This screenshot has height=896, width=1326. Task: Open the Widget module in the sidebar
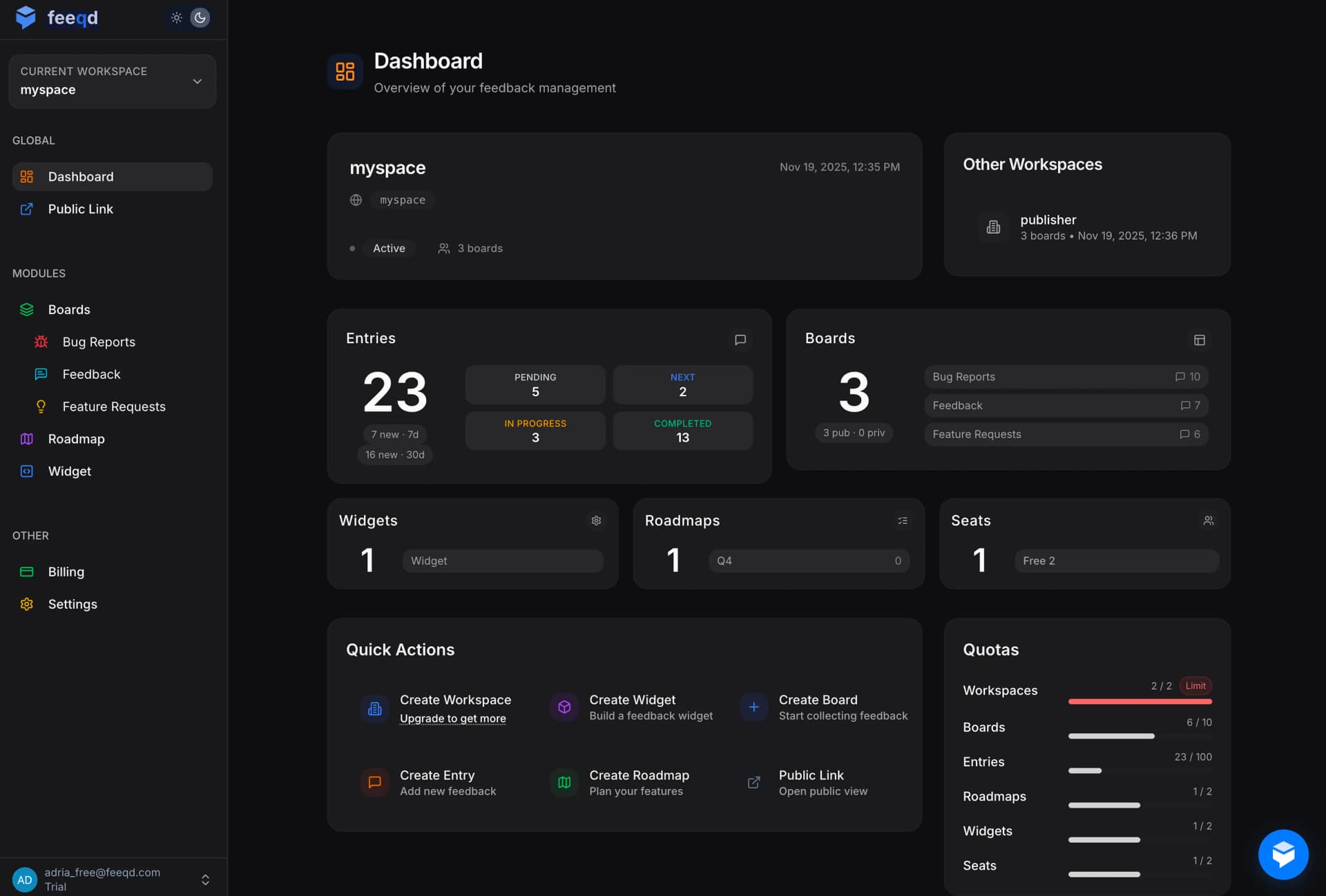pyautogui.click(x=72, y=471)
